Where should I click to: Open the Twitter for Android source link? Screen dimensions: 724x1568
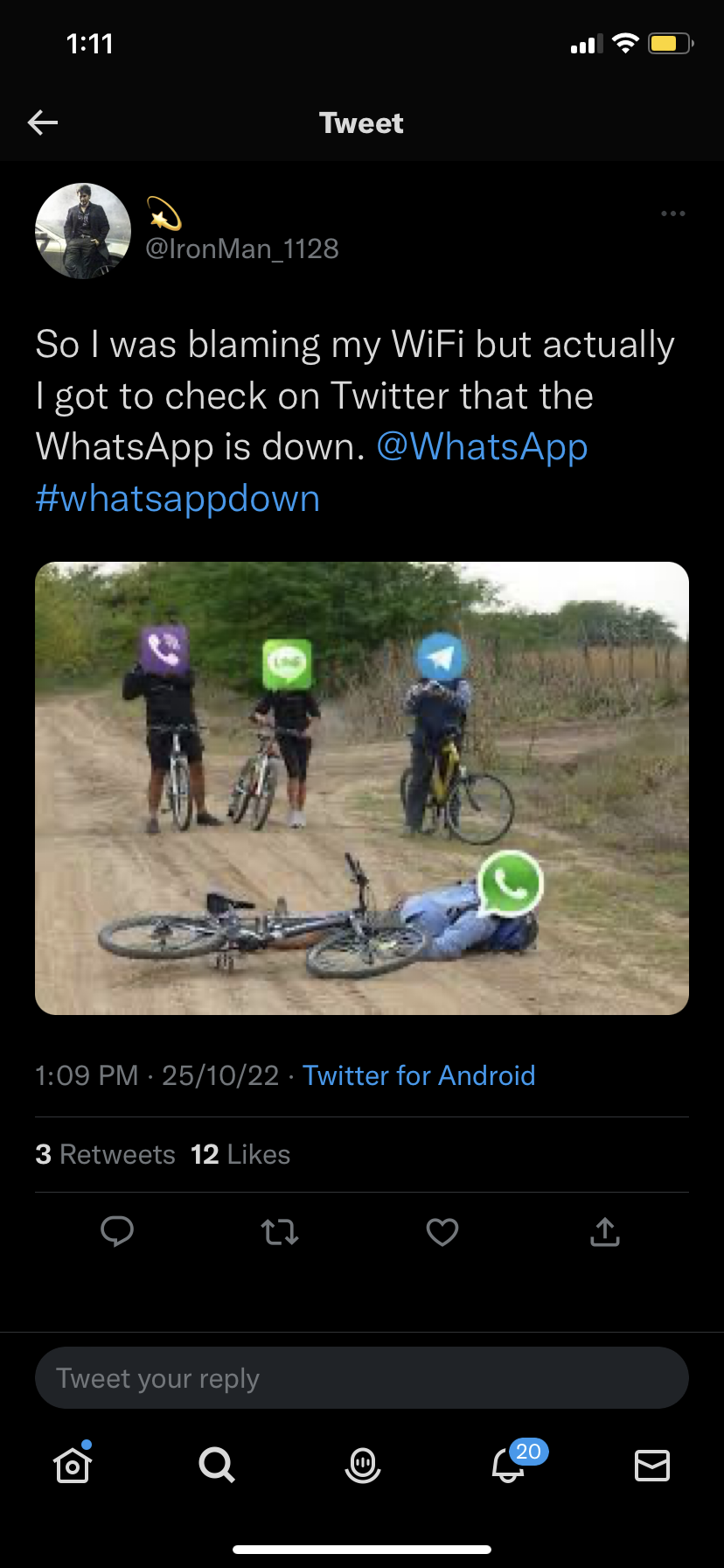pos(419,1075)
